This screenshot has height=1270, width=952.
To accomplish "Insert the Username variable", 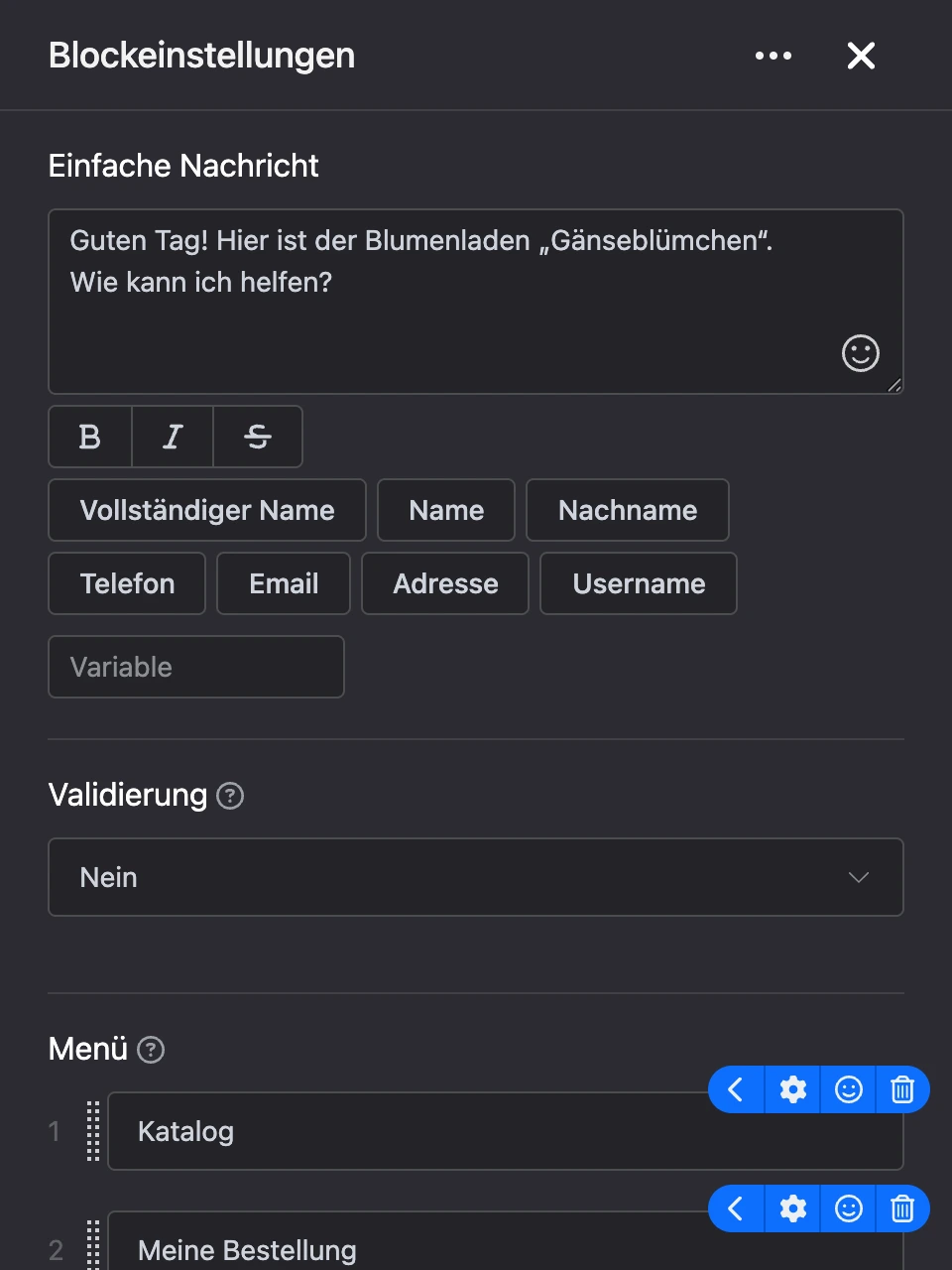I will click(639, 583).
